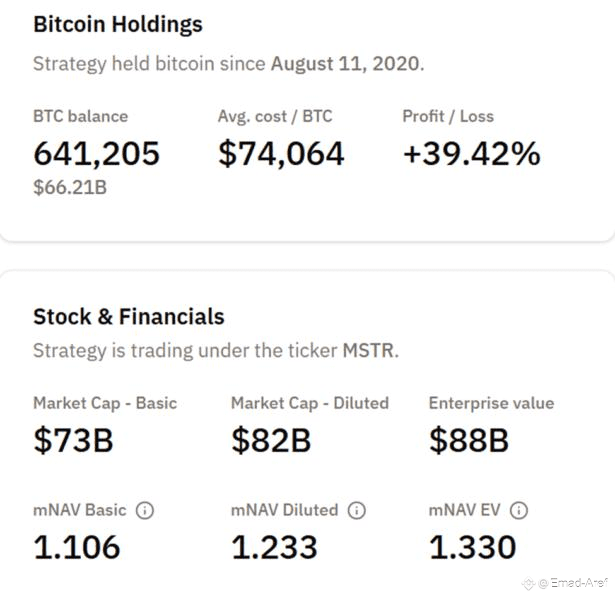Click the mNAV Basic info icon

(145, 510)
